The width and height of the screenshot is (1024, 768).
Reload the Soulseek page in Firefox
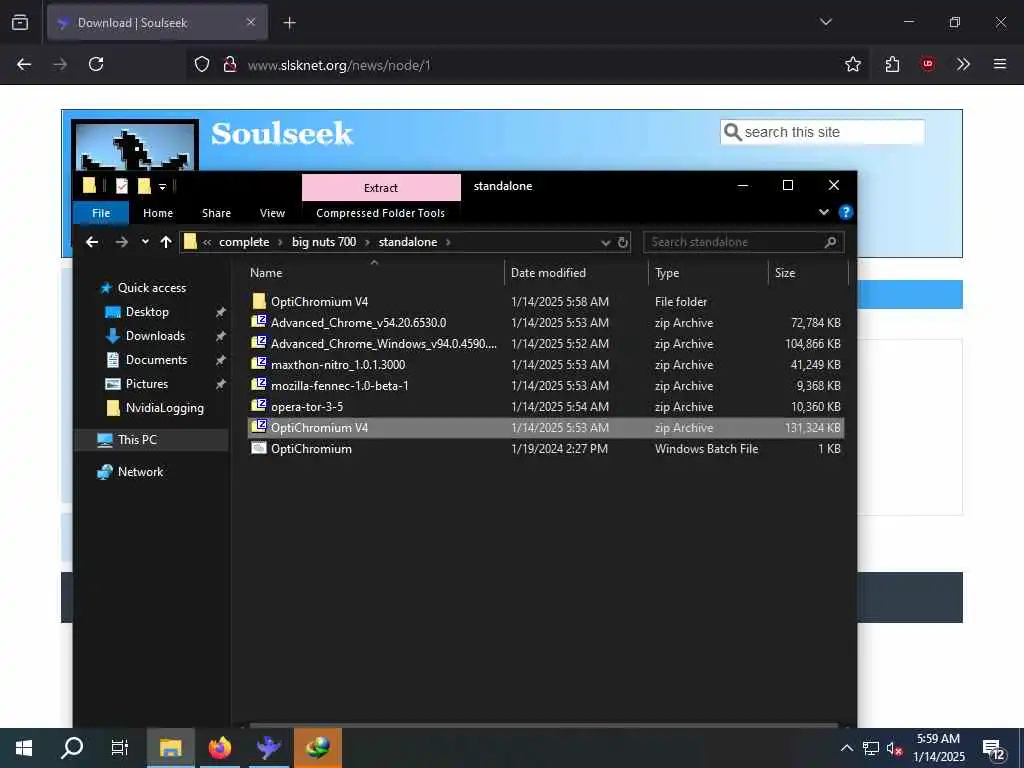coord(96,64)
